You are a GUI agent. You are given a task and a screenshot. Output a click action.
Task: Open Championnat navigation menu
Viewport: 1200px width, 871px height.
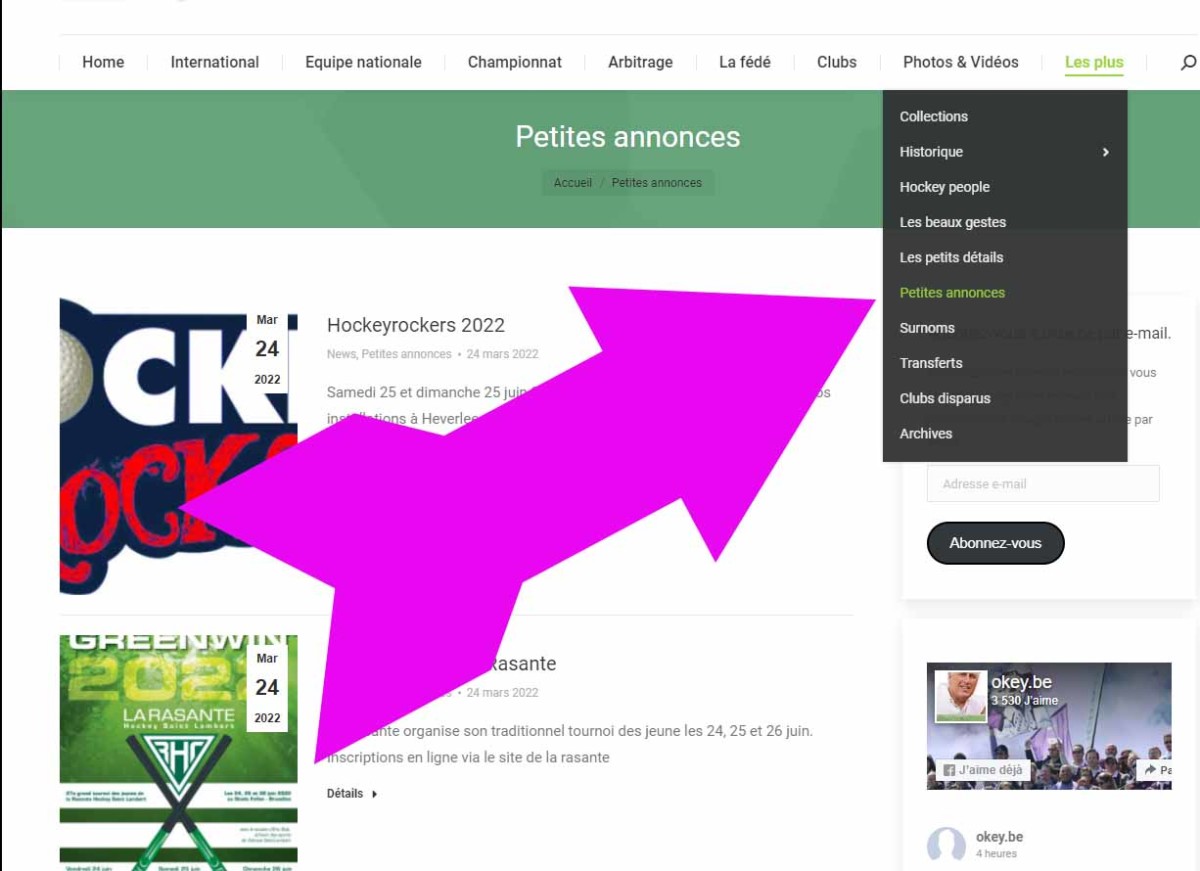coord(515,62)
